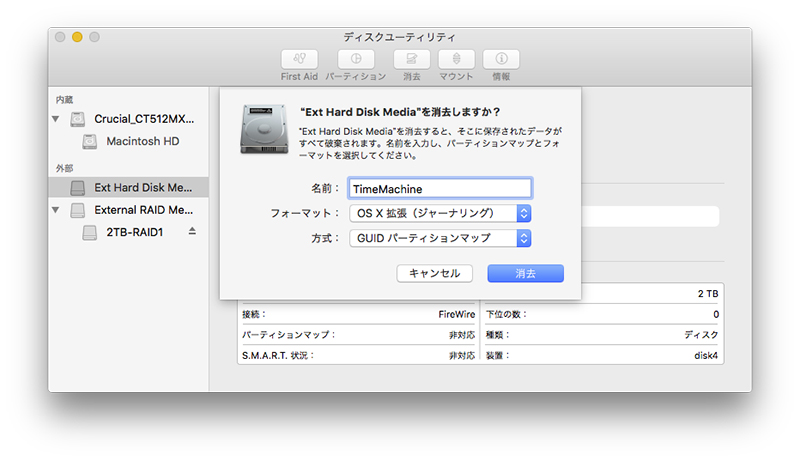This screenshot has width=800, height=461.
Task: Open the 情報 toolbar icon
Action: [x=501, y=59]
